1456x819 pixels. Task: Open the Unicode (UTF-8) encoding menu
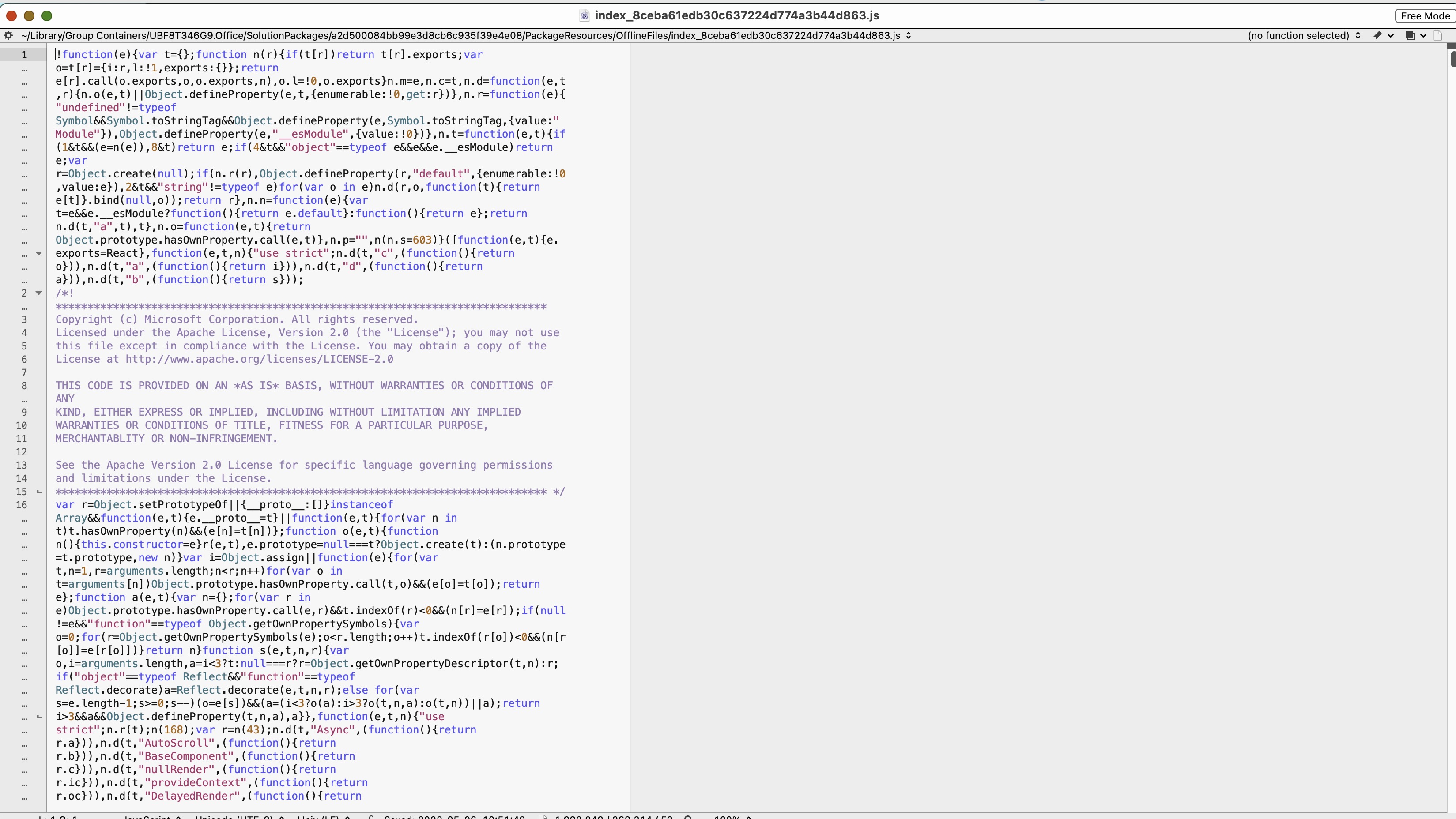(239, 817)
